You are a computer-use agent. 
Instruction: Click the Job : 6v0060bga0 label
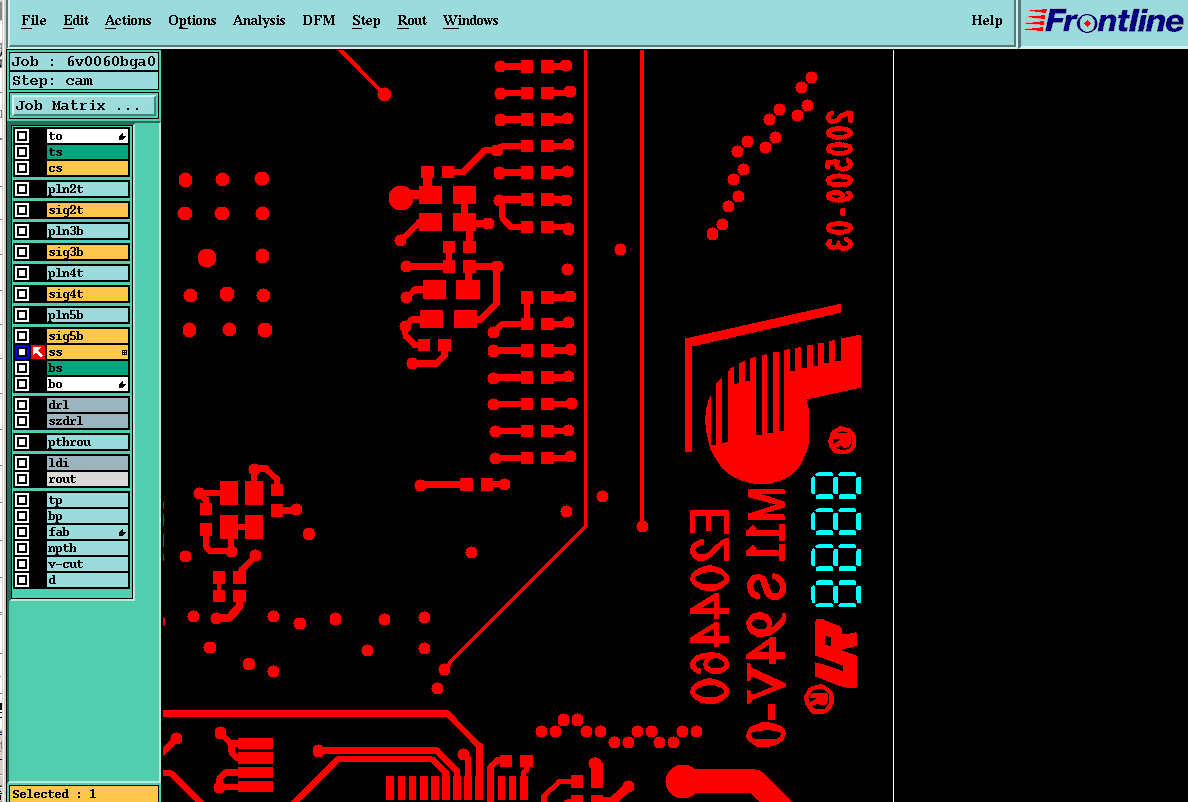coord(84,61)
